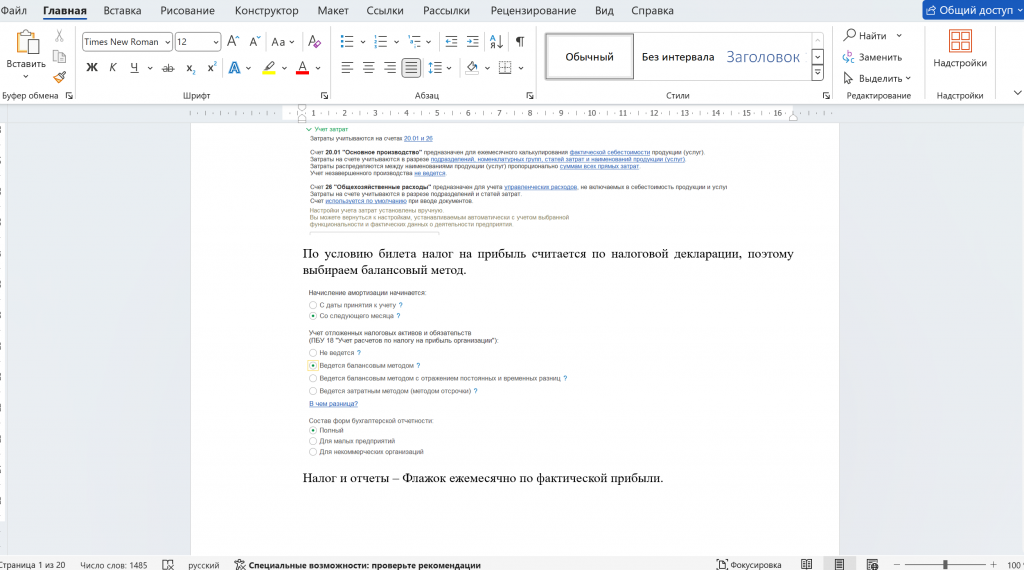Viewport: 1024px width, 570px height.
Task: Increase paragraph indent
Action: click(473, 41)
